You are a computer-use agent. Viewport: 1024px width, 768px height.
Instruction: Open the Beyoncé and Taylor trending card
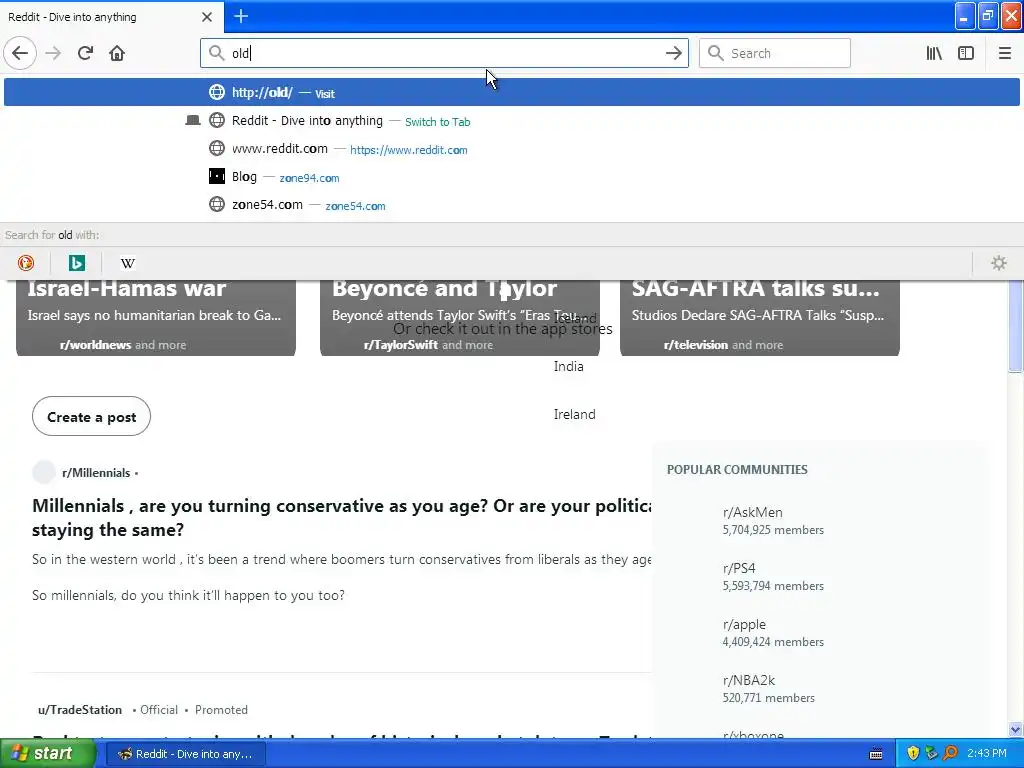pos(460,317)
